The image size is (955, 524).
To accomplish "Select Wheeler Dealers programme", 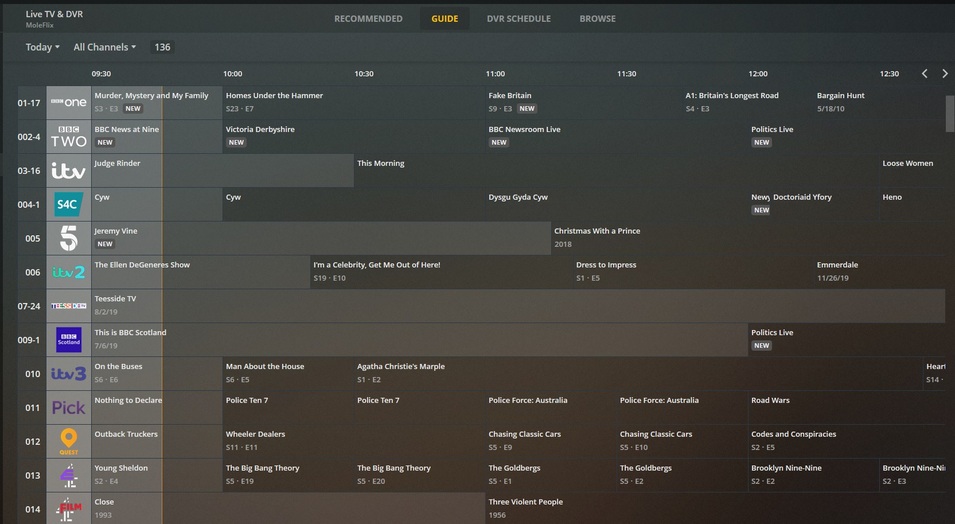I will click(x=354, y=442).
